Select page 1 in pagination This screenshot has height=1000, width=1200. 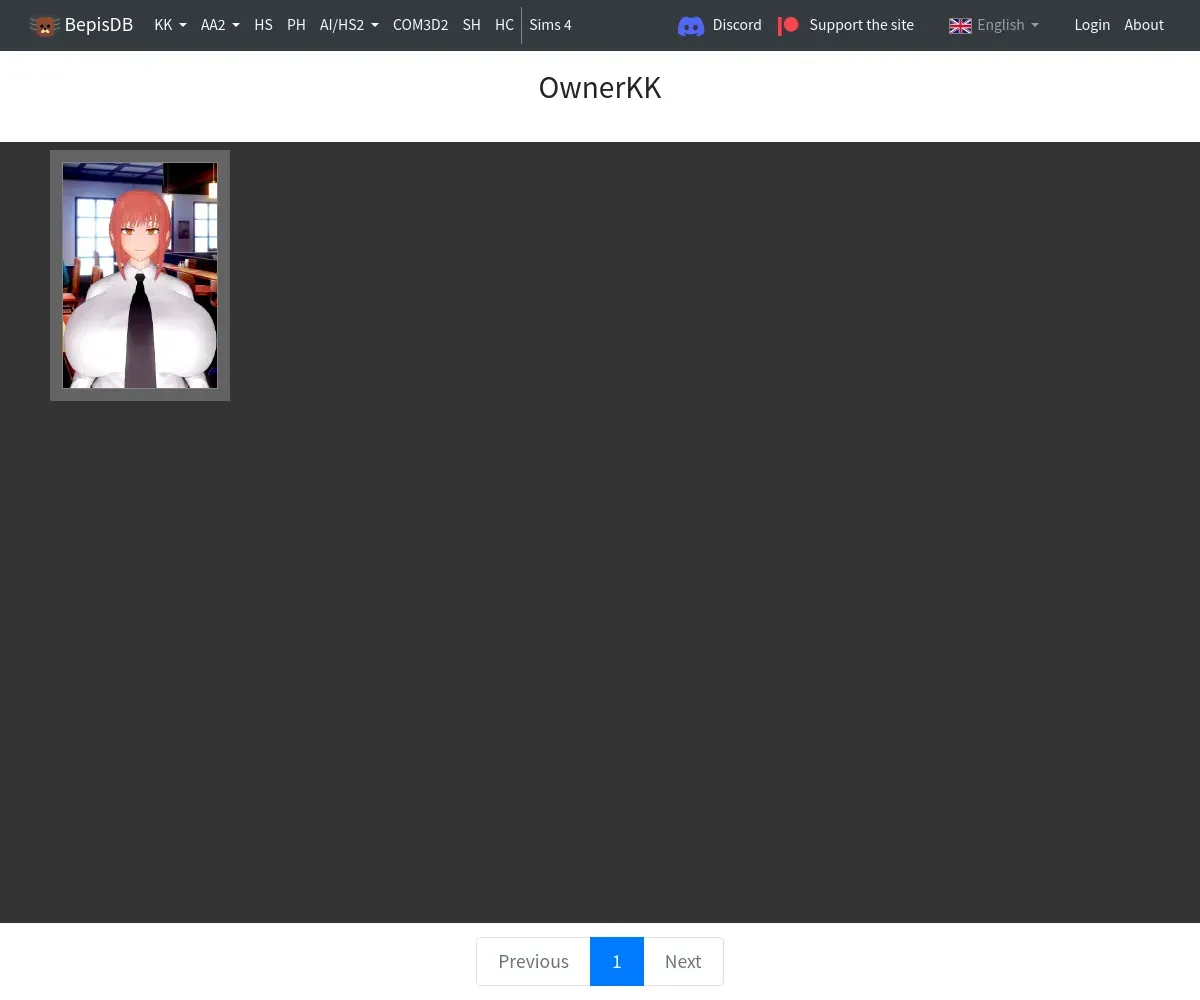[x=617, y=961]
